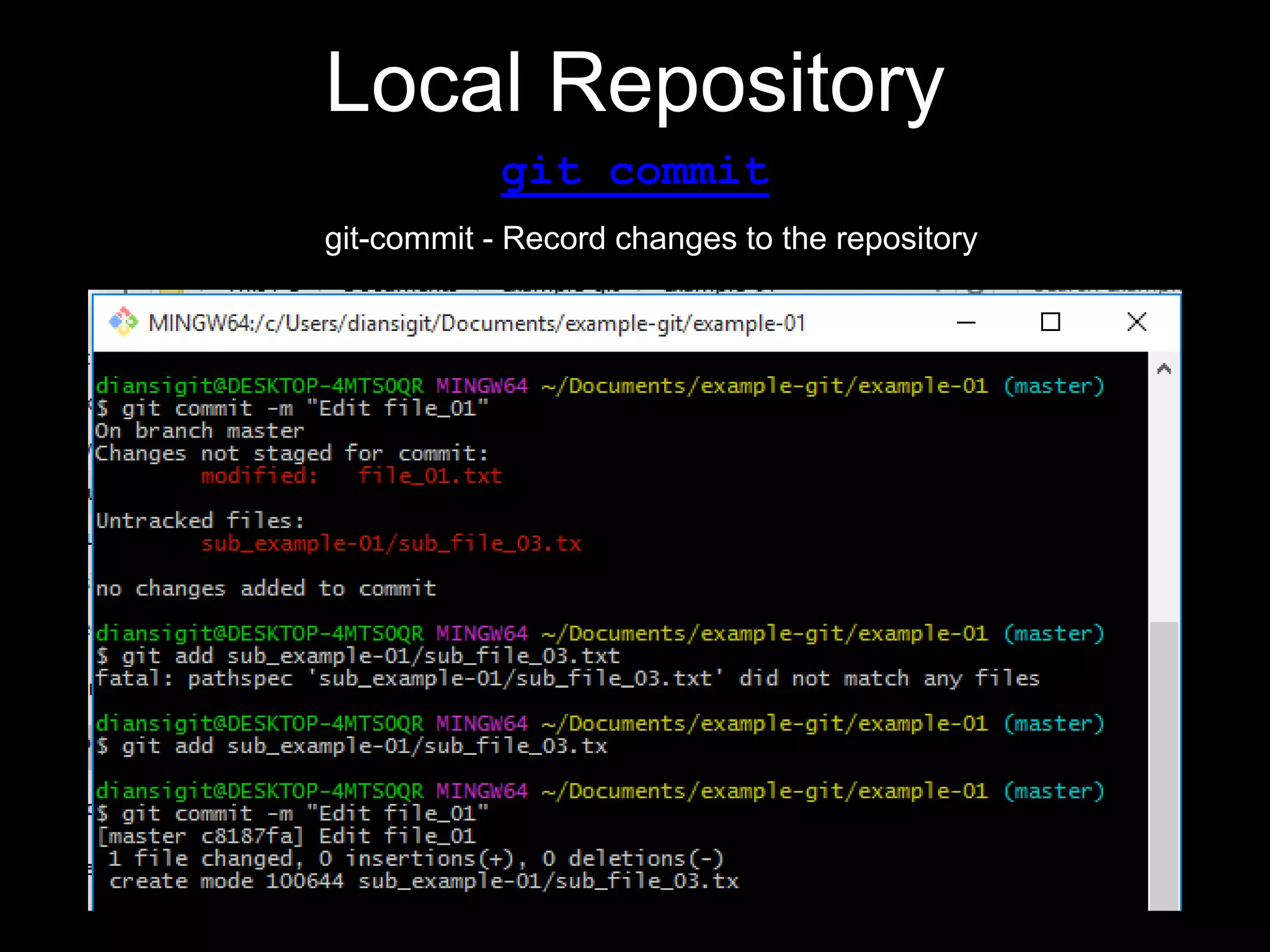Click the Local Repository slide title
The image size is (1270, 952).
pyautogui.click(x=634, y=84)
